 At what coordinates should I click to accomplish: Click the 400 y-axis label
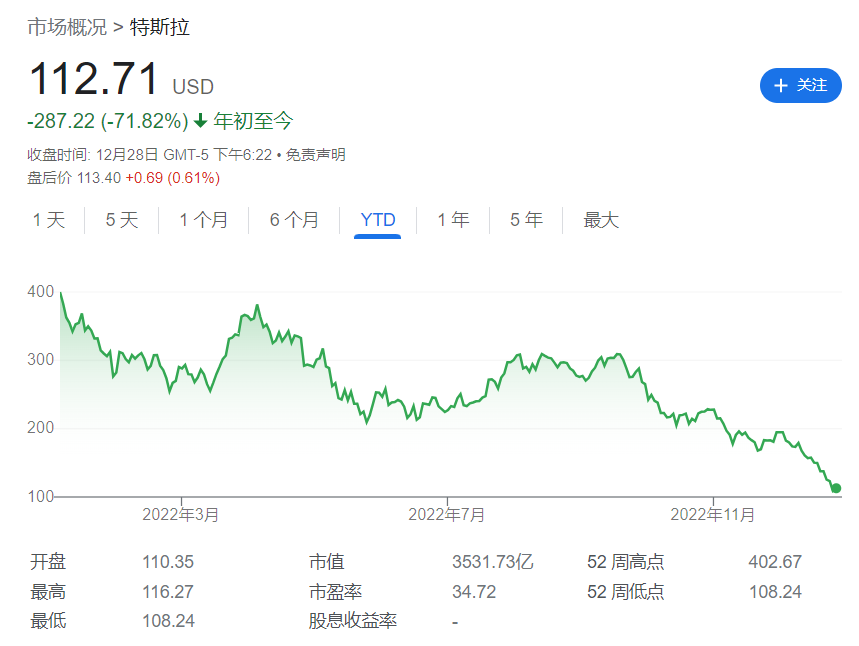[41, 291]
